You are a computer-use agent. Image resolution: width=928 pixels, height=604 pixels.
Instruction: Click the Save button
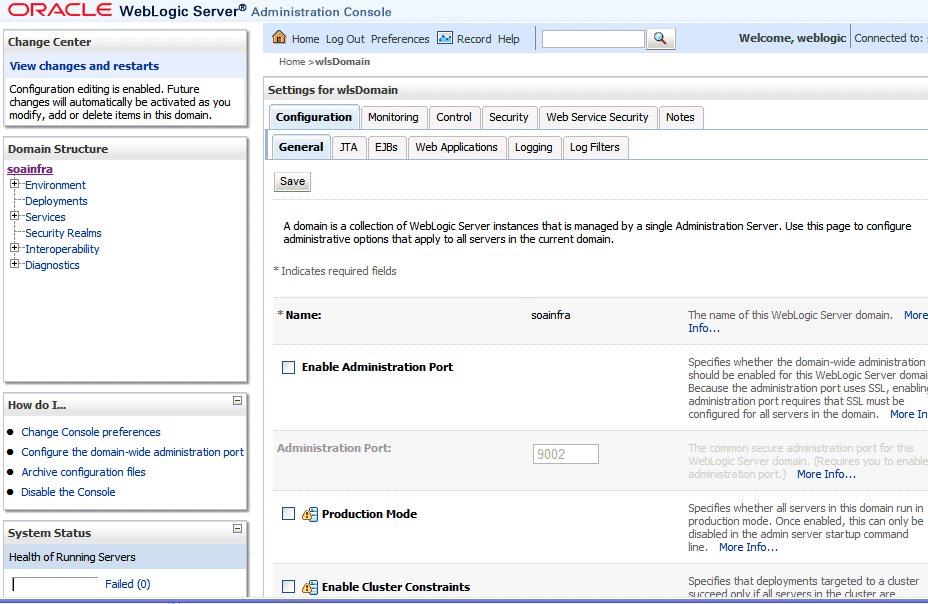click(x=292, y=182)
